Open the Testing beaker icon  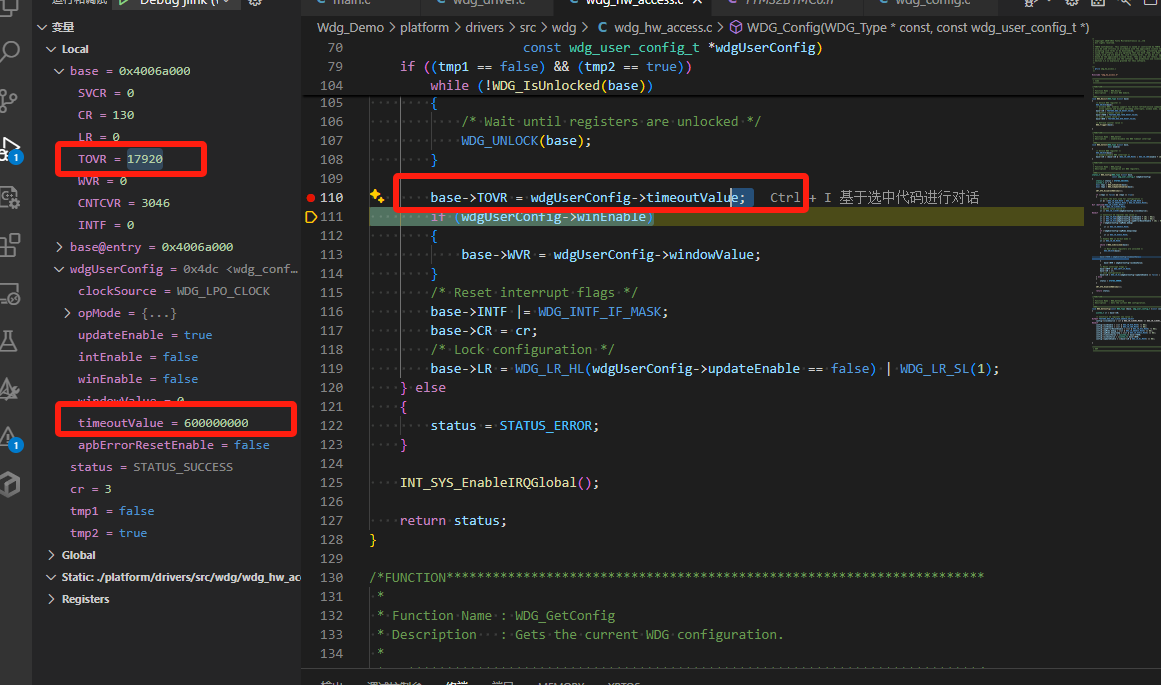coord(9,341)
